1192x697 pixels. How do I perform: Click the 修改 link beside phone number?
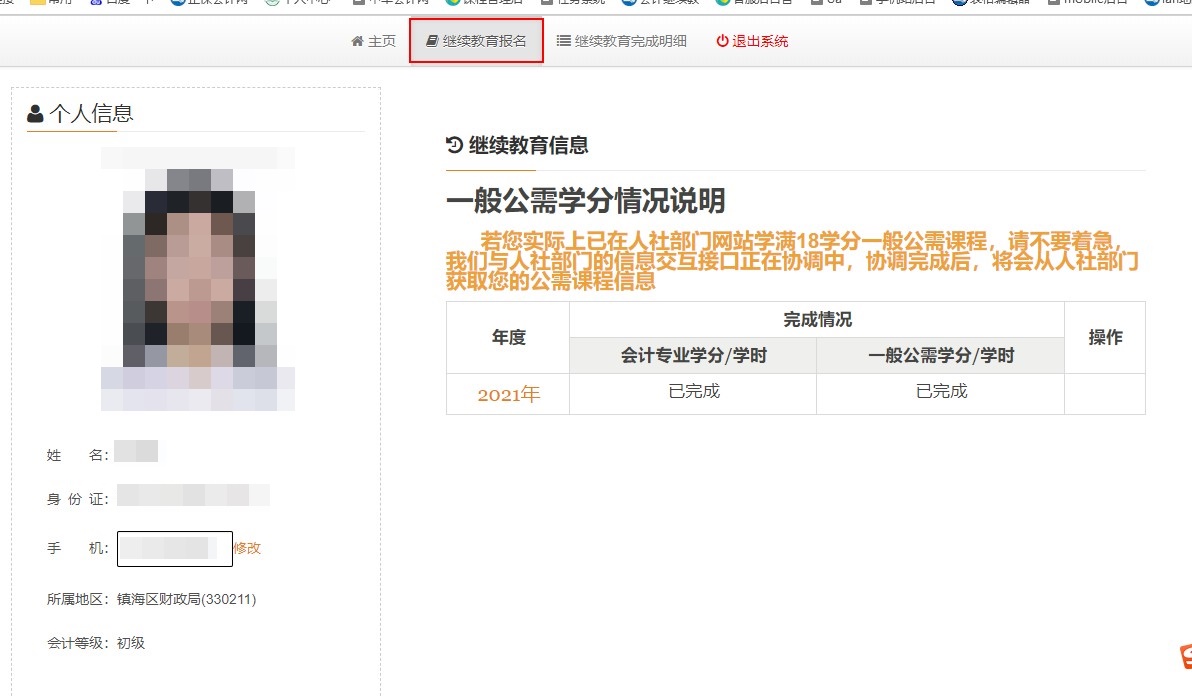[247, 548]
